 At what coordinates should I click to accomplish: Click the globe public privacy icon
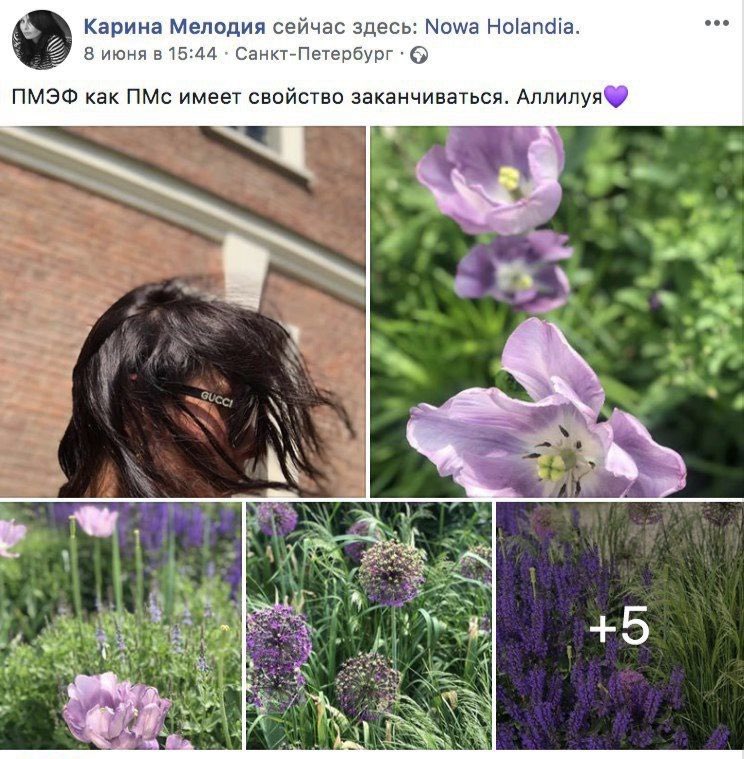419,55
